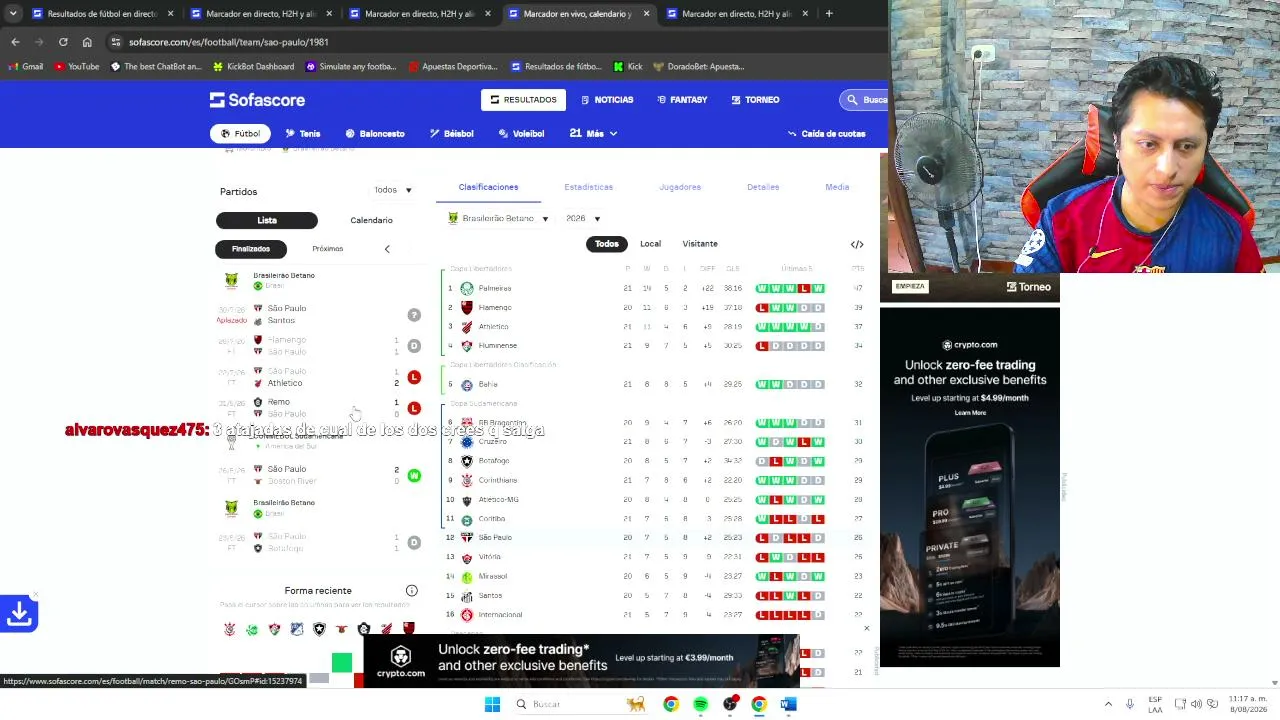Show Finalizados matches

[251, 249]
